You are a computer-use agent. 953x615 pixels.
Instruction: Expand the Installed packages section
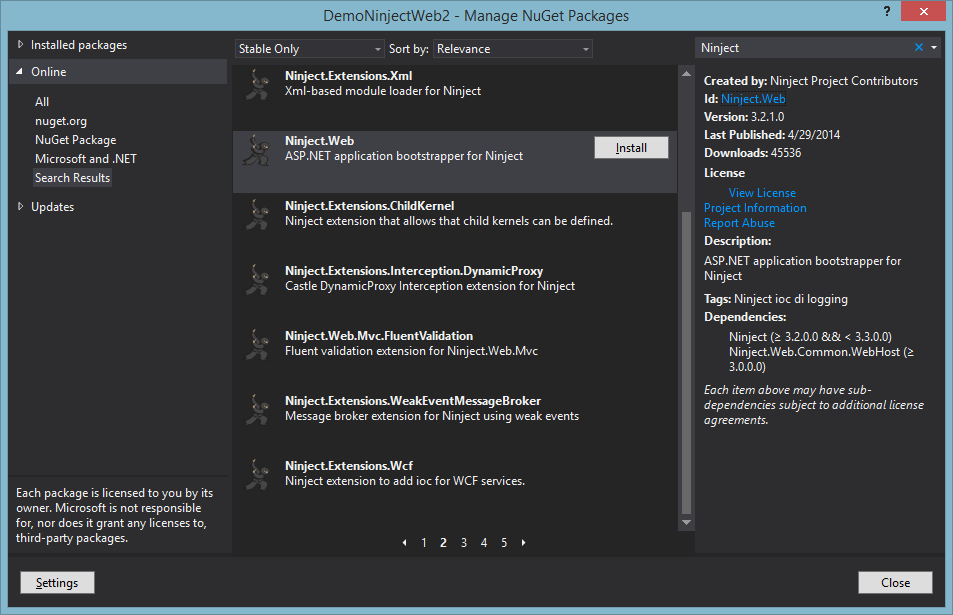(x=20, y=44)
